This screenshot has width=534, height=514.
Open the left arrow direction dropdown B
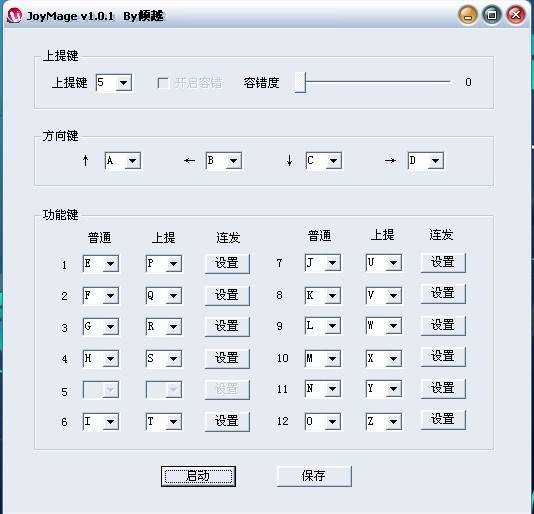tap(224, 160)
